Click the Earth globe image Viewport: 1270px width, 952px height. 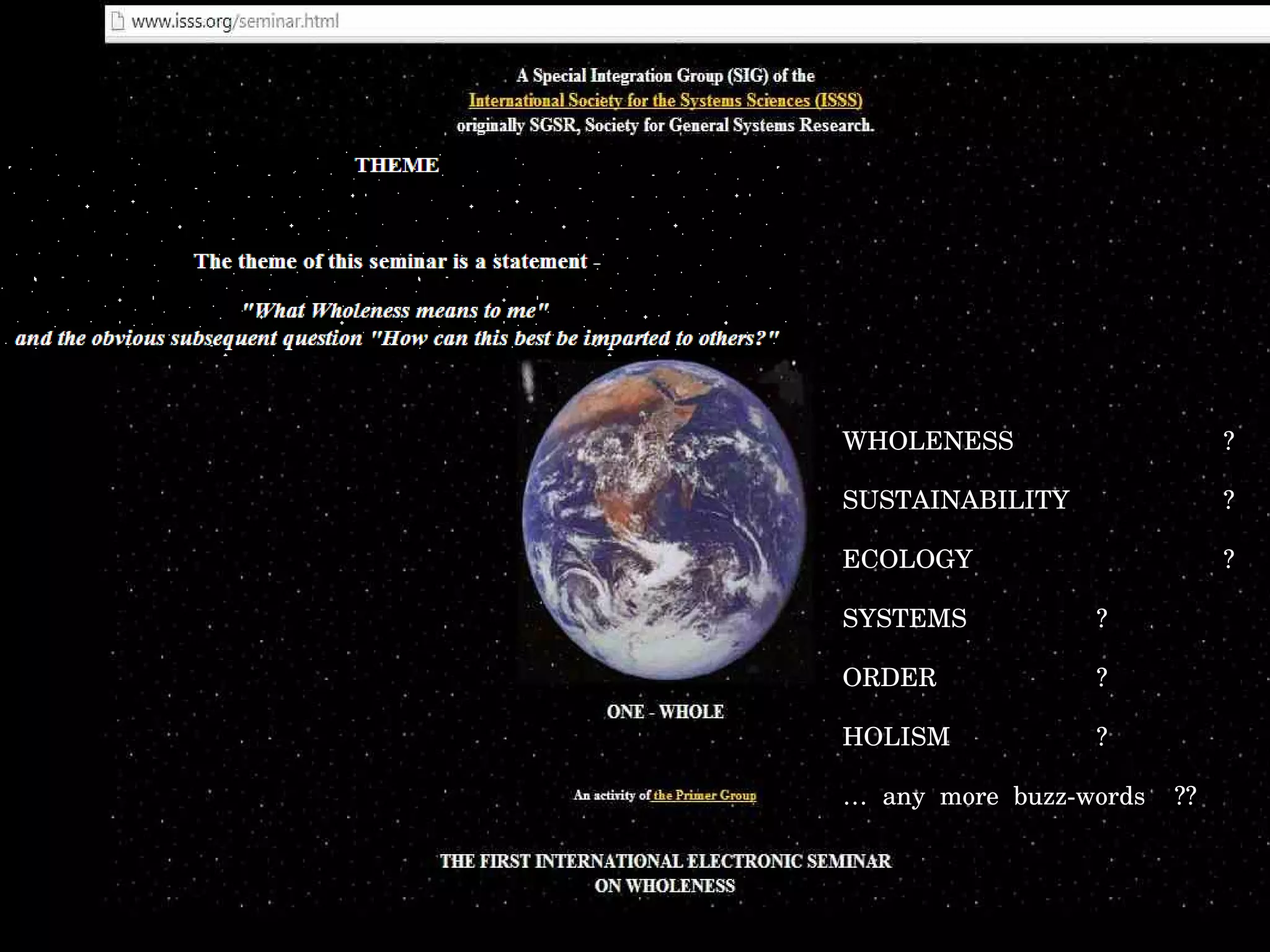[665, 521]
